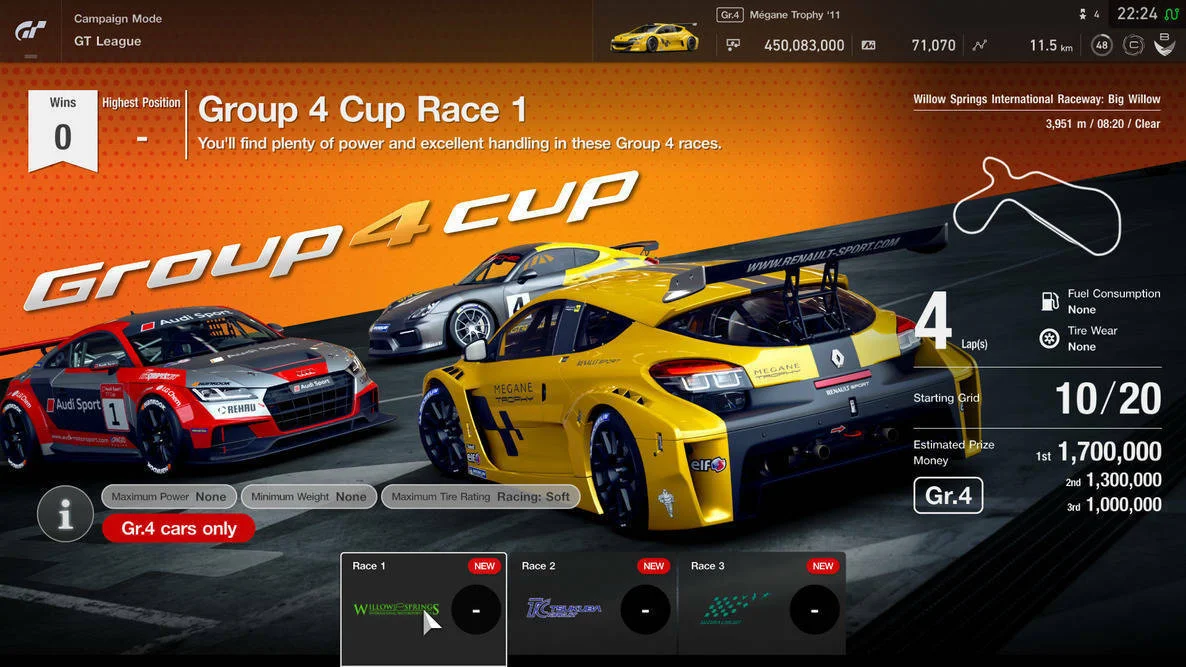This screenshot has width=1186, height=667.
Task: Click the information icon above Gr.4 cars only
Action: (65, 513)
